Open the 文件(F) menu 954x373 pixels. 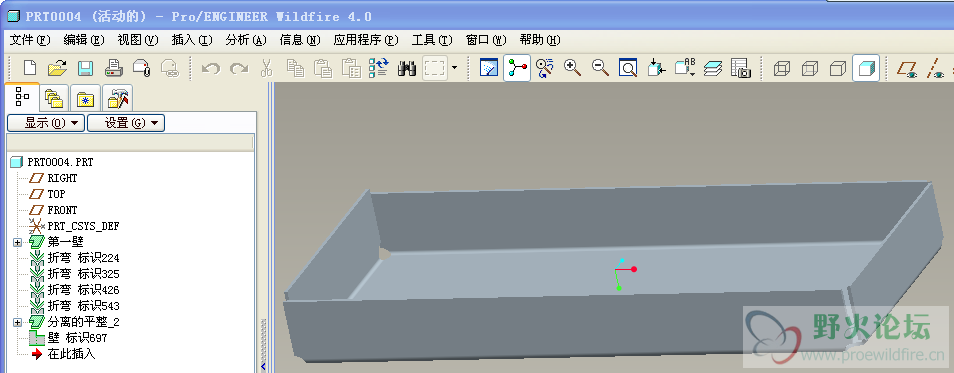click(x=30, y=40)
